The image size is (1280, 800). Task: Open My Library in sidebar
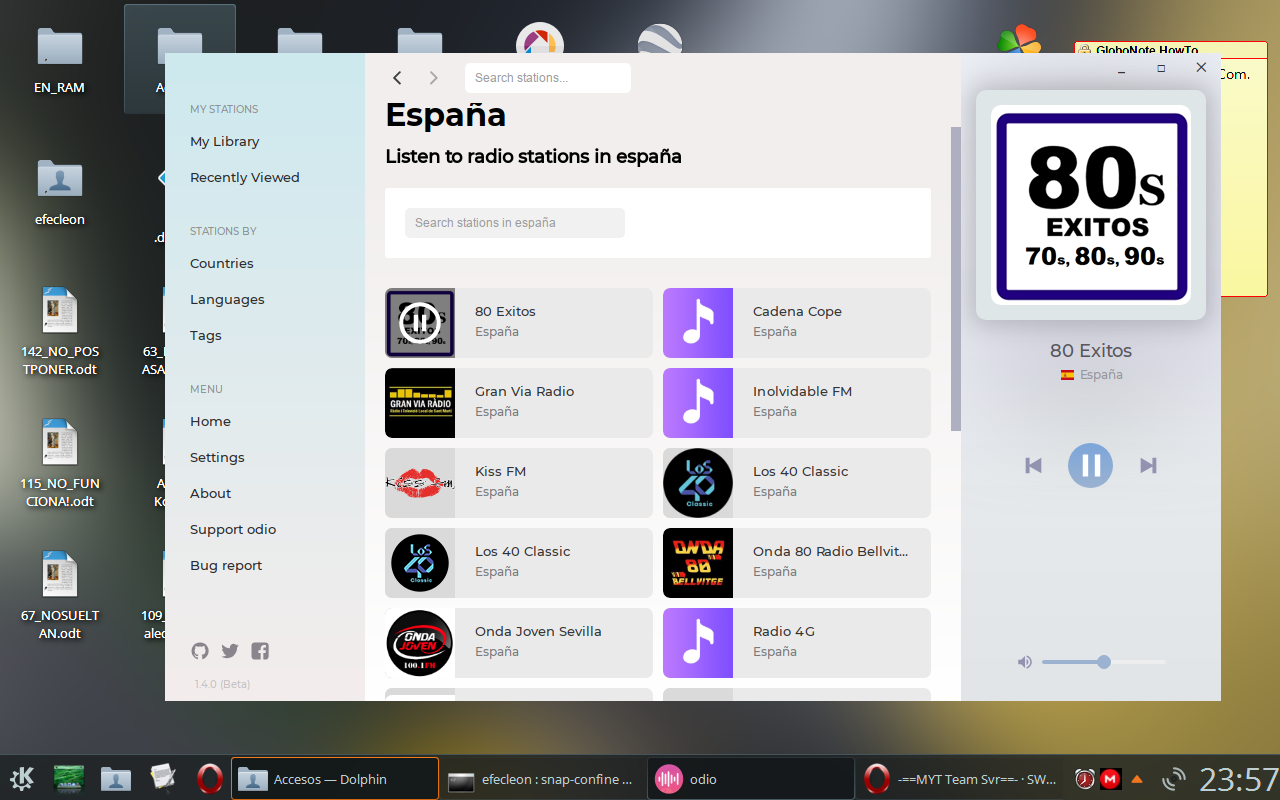point(225,142)
